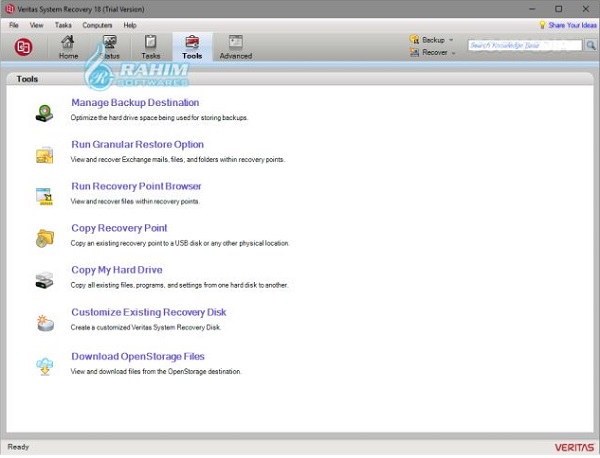Click the Manage Backup Destination disk icon
The image size is (600, 458).
coord(44,113)
